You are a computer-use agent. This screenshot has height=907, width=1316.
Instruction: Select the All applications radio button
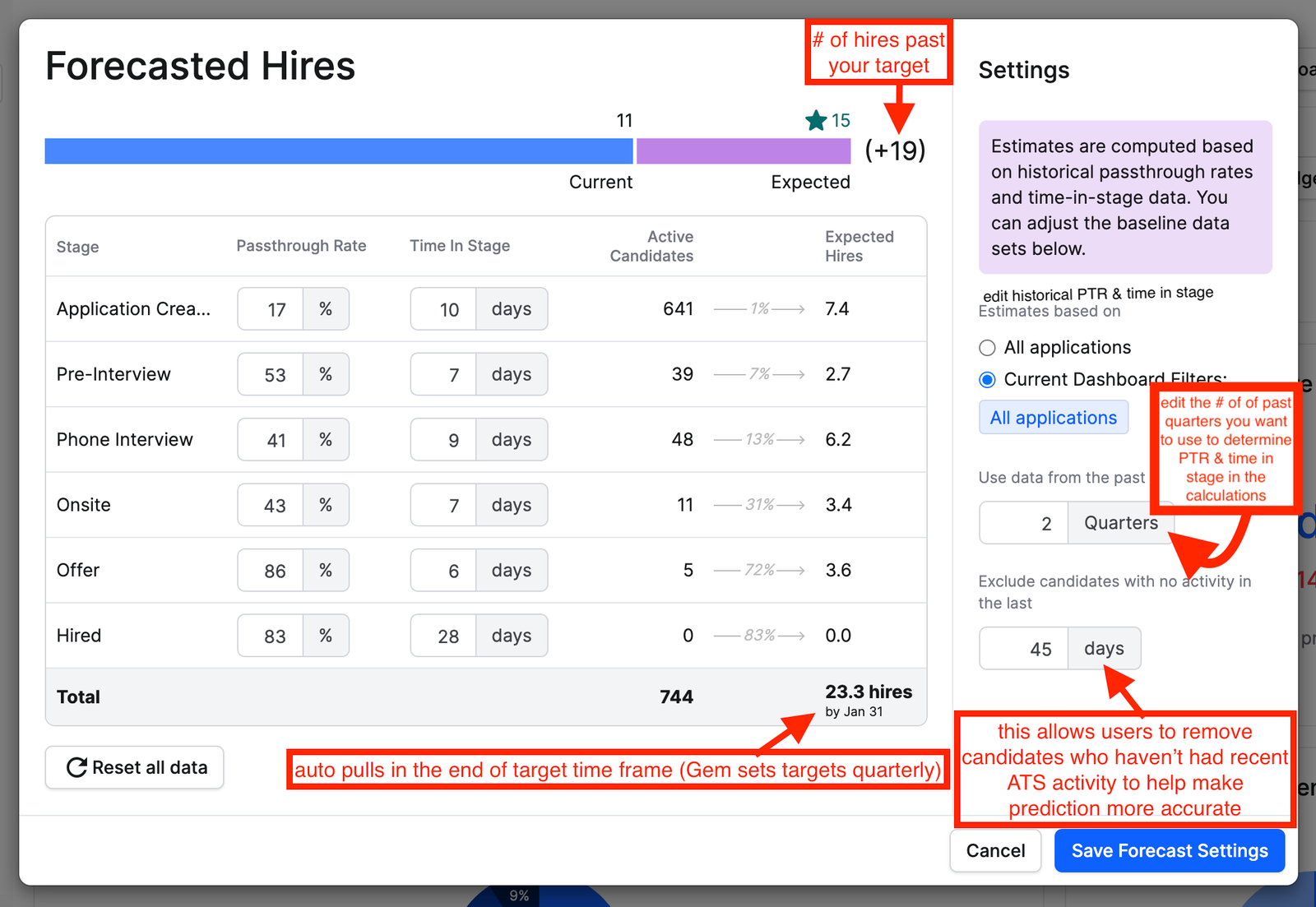[x=988, y=348]
